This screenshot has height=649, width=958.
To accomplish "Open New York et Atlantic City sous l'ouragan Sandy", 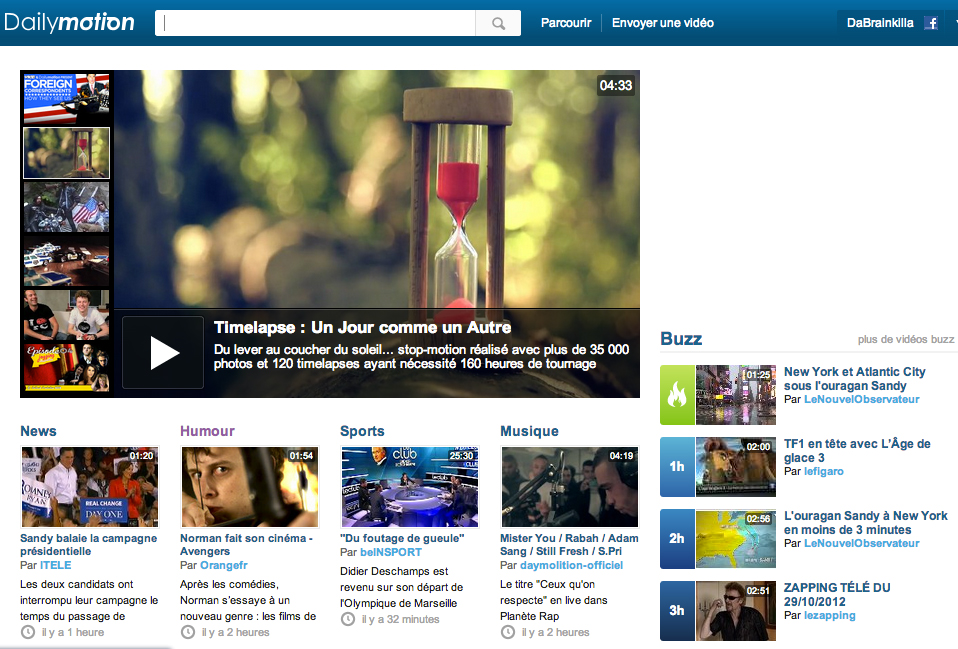I will tap(855, 379).
